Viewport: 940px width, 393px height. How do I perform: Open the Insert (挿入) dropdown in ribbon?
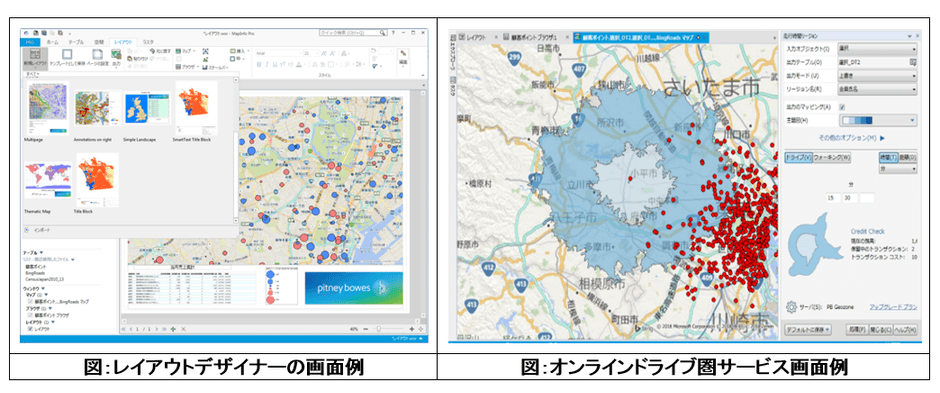coord(240,51)
